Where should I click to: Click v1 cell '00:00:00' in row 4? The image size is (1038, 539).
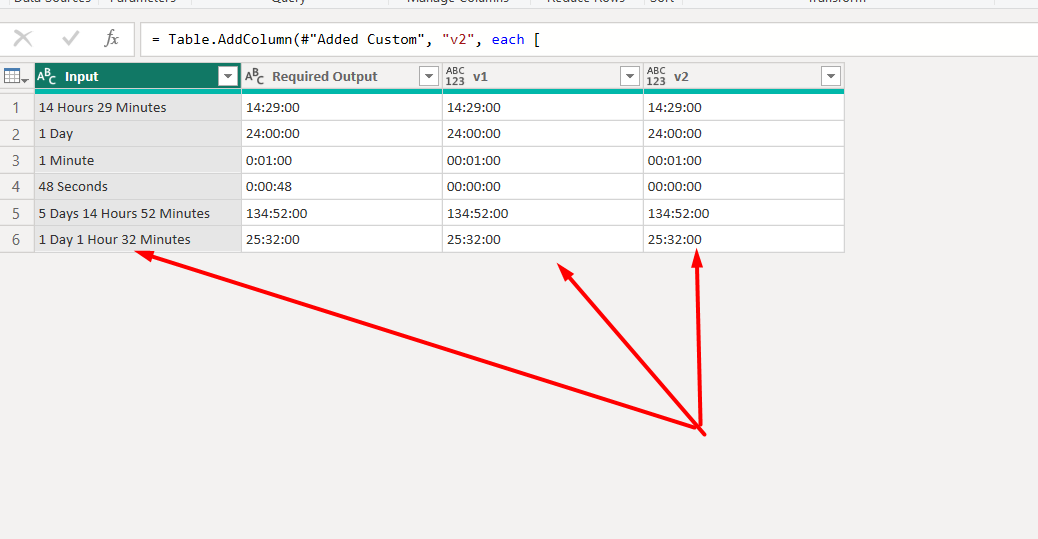pyautogui.click(x=542, y=187)
